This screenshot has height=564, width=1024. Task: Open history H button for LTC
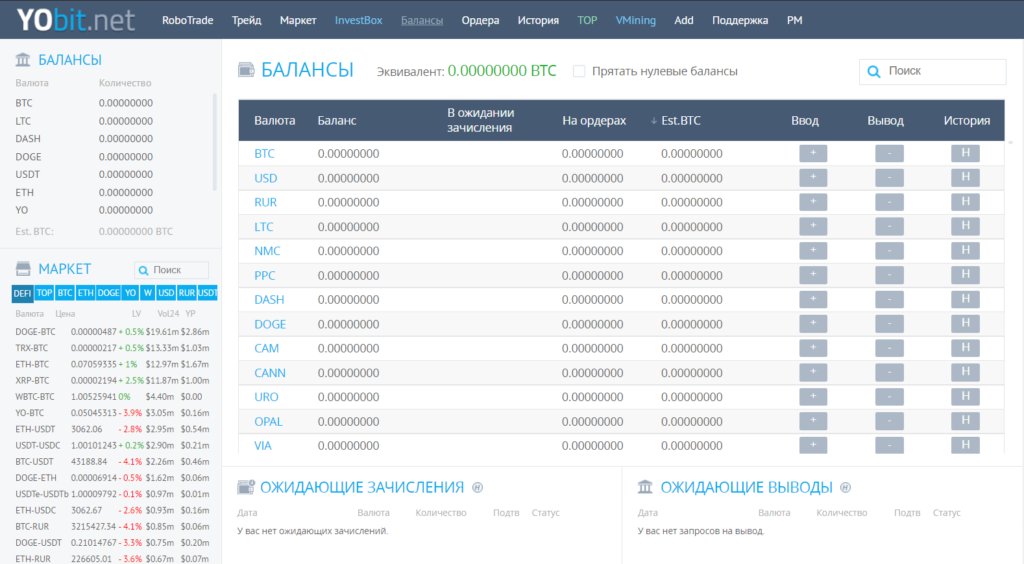[965, 227]
